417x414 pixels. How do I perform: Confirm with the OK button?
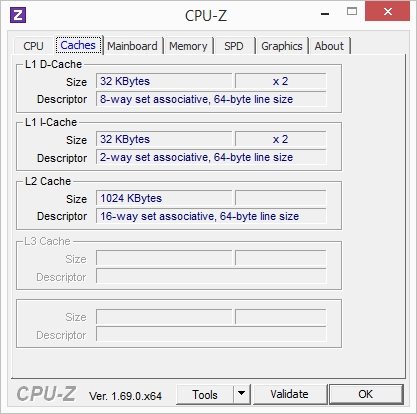tap(366, 394)
